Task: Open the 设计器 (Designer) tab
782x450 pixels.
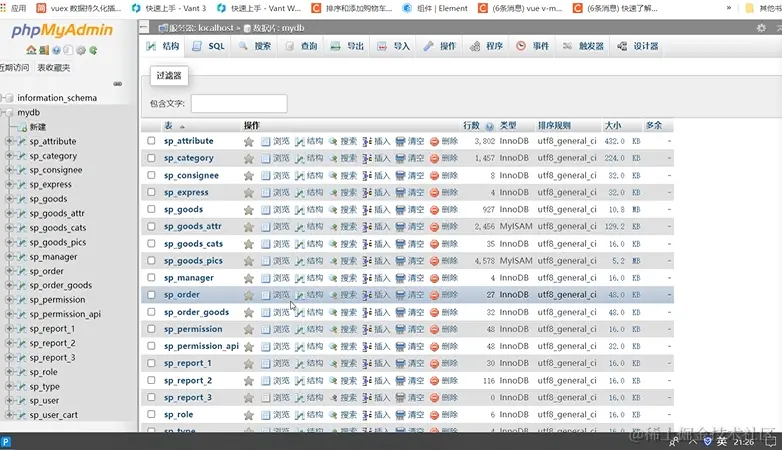Action: (638, 46)
